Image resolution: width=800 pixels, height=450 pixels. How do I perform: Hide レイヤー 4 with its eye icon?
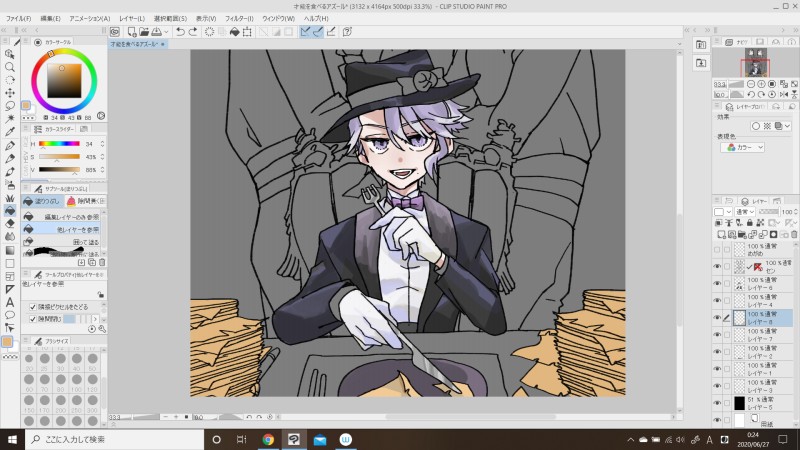pyautogui.click(x=717, y=301)
